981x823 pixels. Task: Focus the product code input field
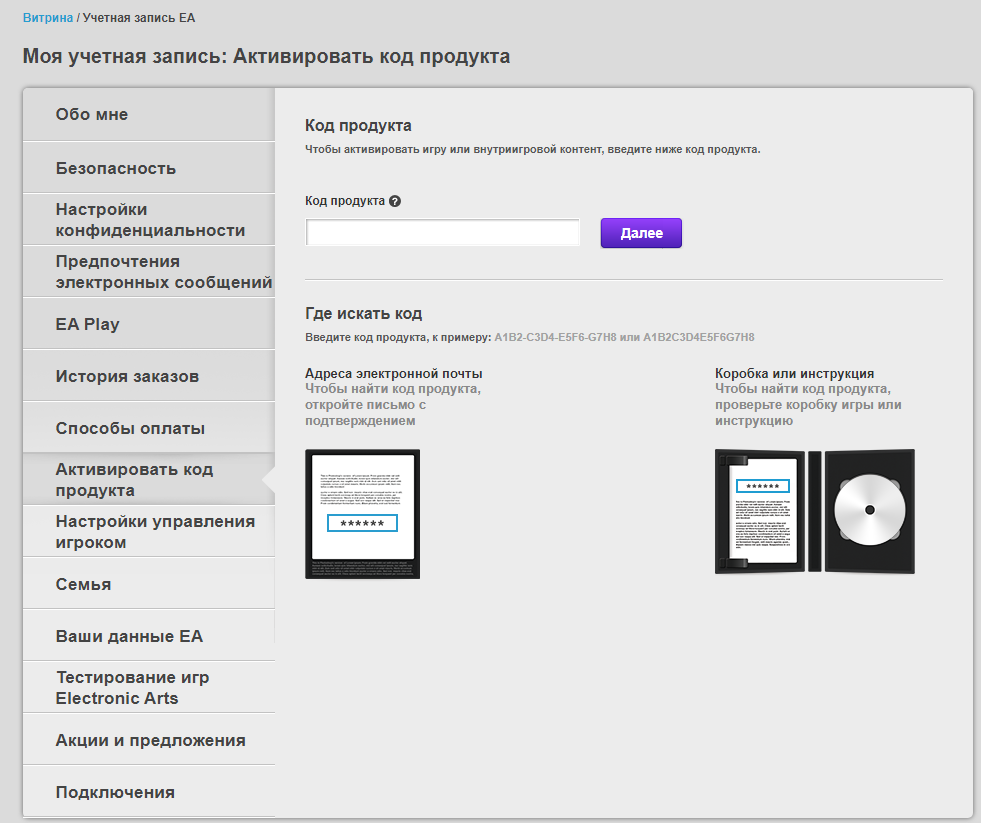pos(442,232)
